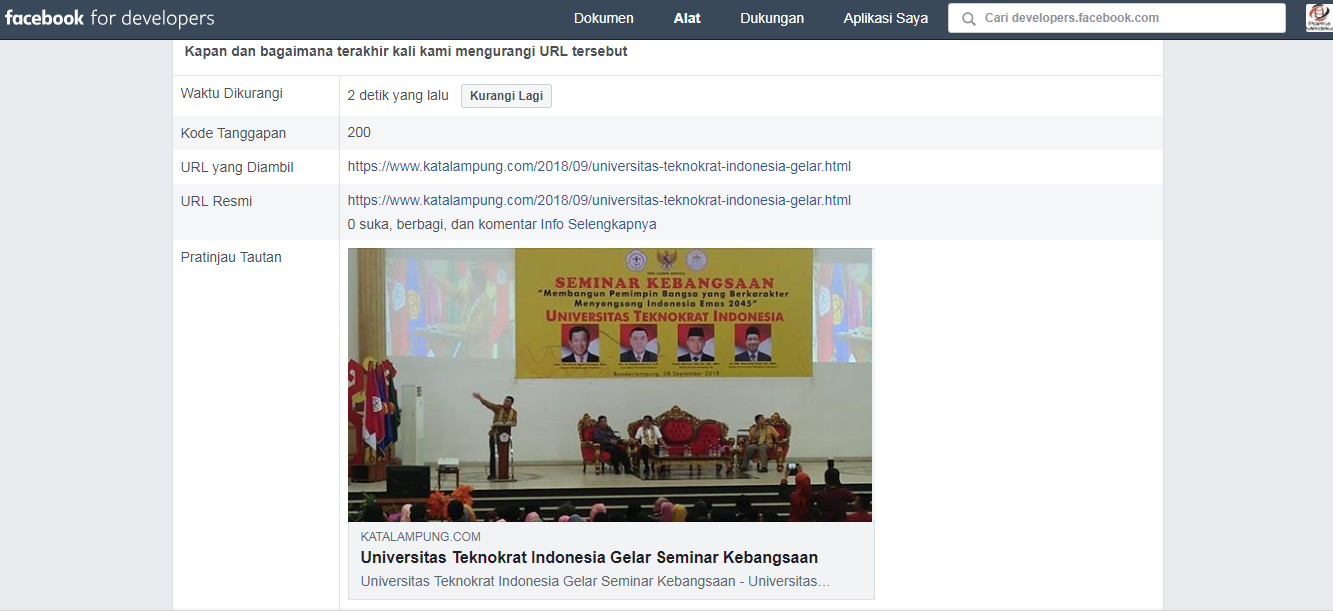Click the 200 value beside Kode Tanggapan
This screenshot has width=1333, height=611.
(x=359, y=132)
